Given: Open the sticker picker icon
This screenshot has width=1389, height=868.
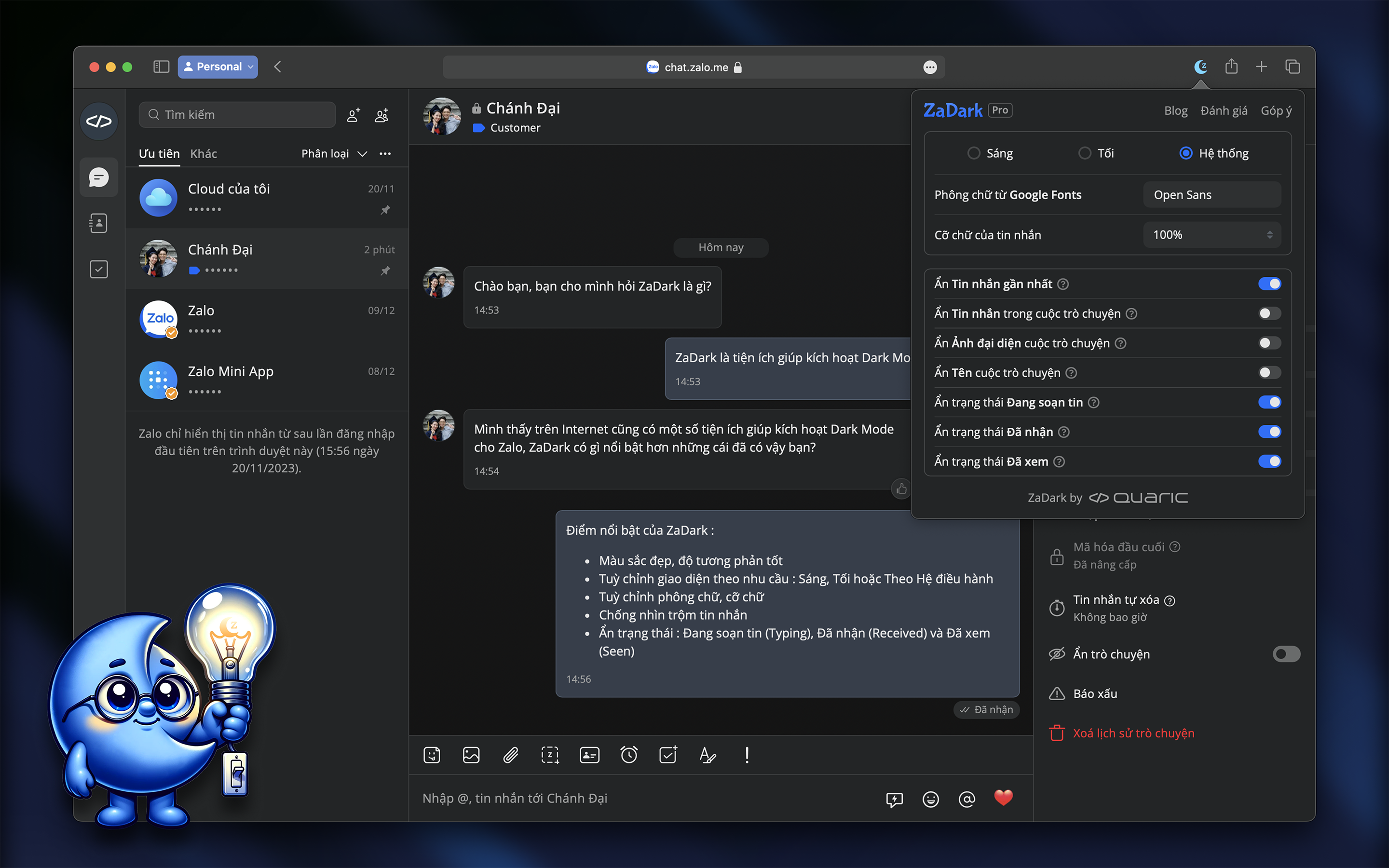Looking at the screenshot, I should (432, 755).
